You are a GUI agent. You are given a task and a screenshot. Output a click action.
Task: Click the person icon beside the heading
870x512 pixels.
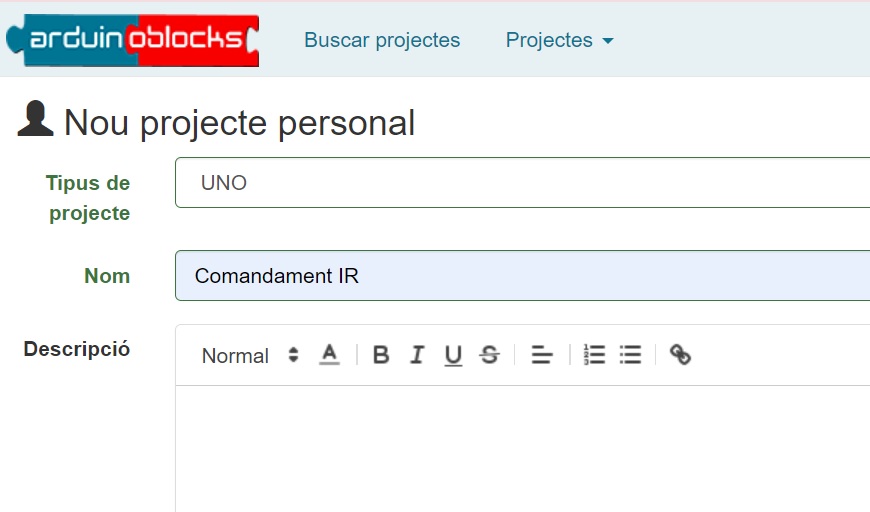tap(35, 120)
